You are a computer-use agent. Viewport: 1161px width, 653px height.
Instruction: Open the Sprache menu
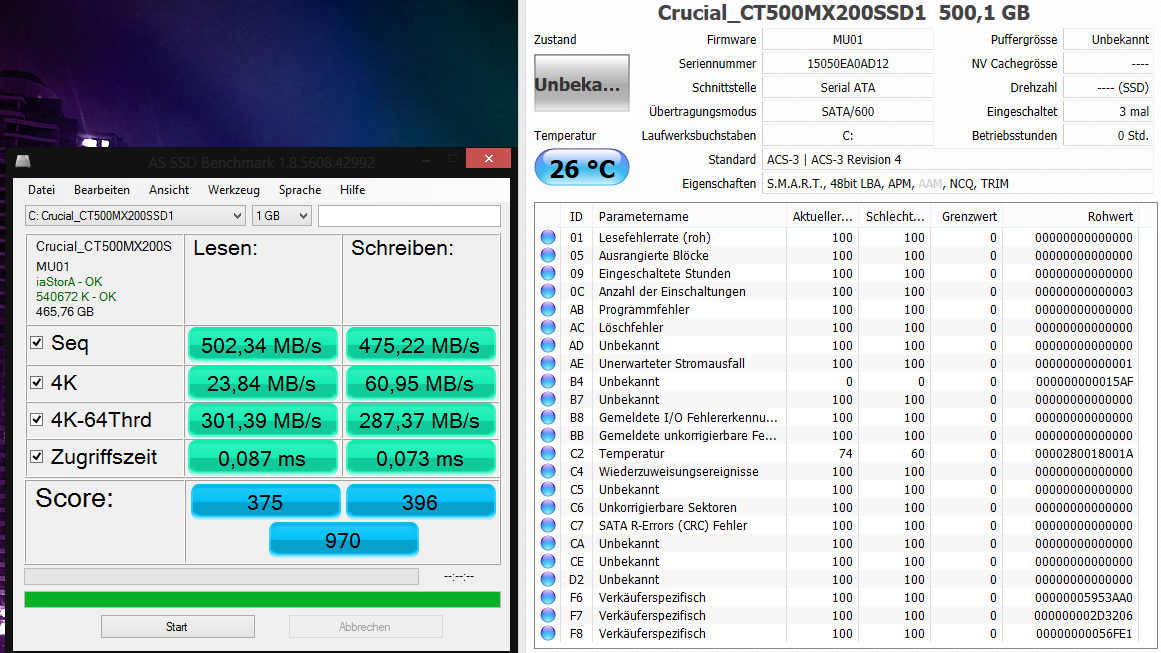pyautogui.click(x=300, y=190)
